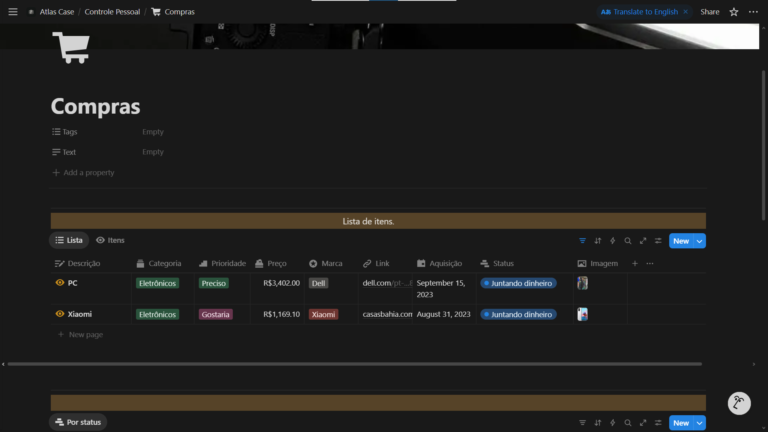Dismiss the Translate to English banner
Viewport: 768px width, 432px height.
[685, 12]
